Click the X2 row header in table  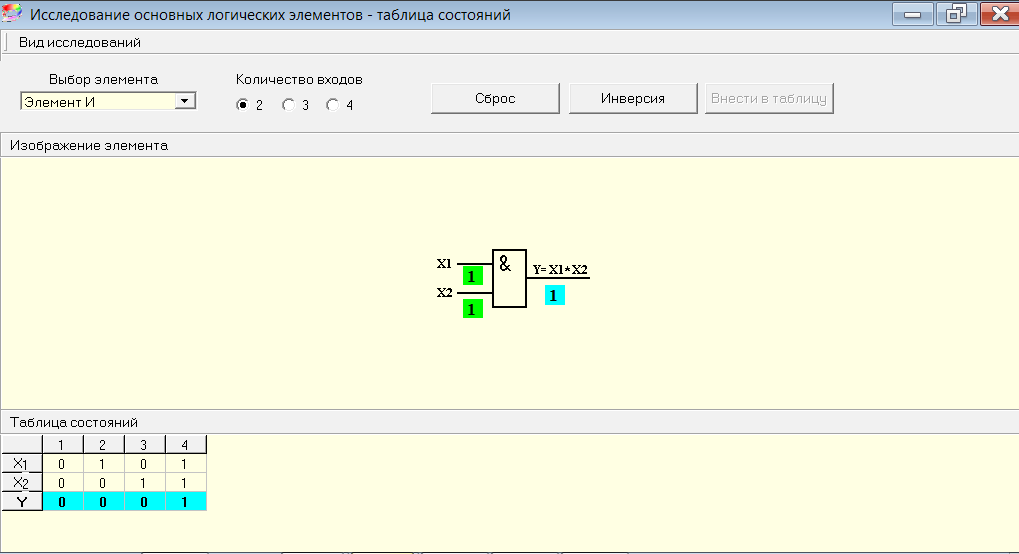[x=21, y=482]
